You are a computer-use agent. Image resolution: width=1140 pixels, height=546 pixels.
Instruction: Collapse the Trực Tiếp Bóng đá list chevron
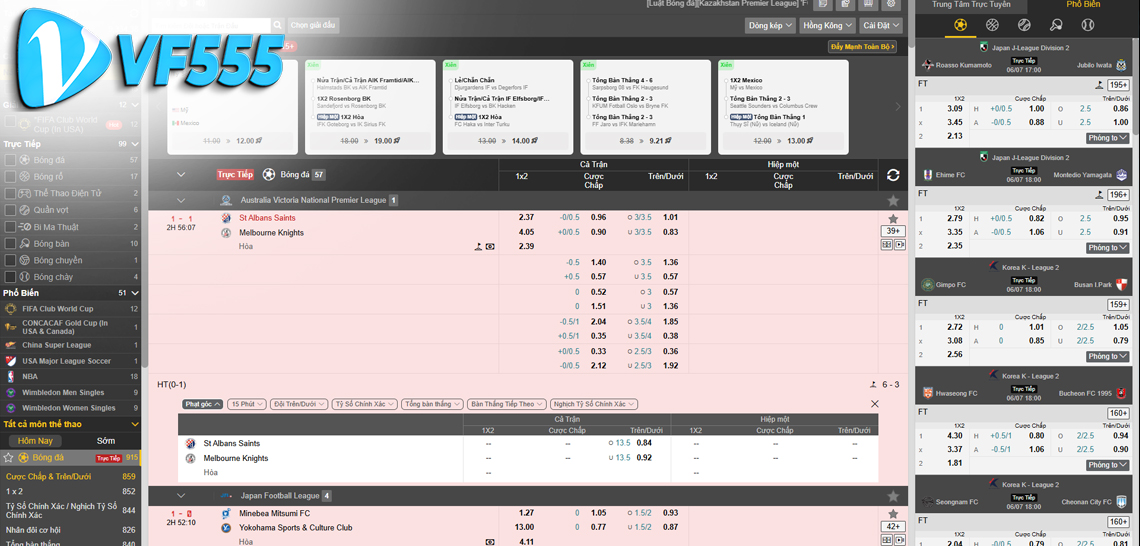pyautogui.click(x=181, y=174)
